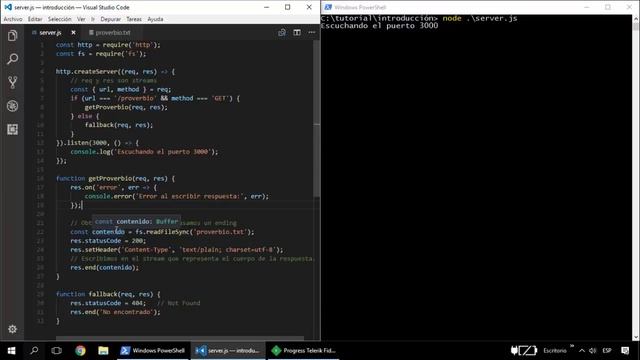Open the Tareas menu
Viewport: 640px width, 360px height.
click(x=134, y=19)
